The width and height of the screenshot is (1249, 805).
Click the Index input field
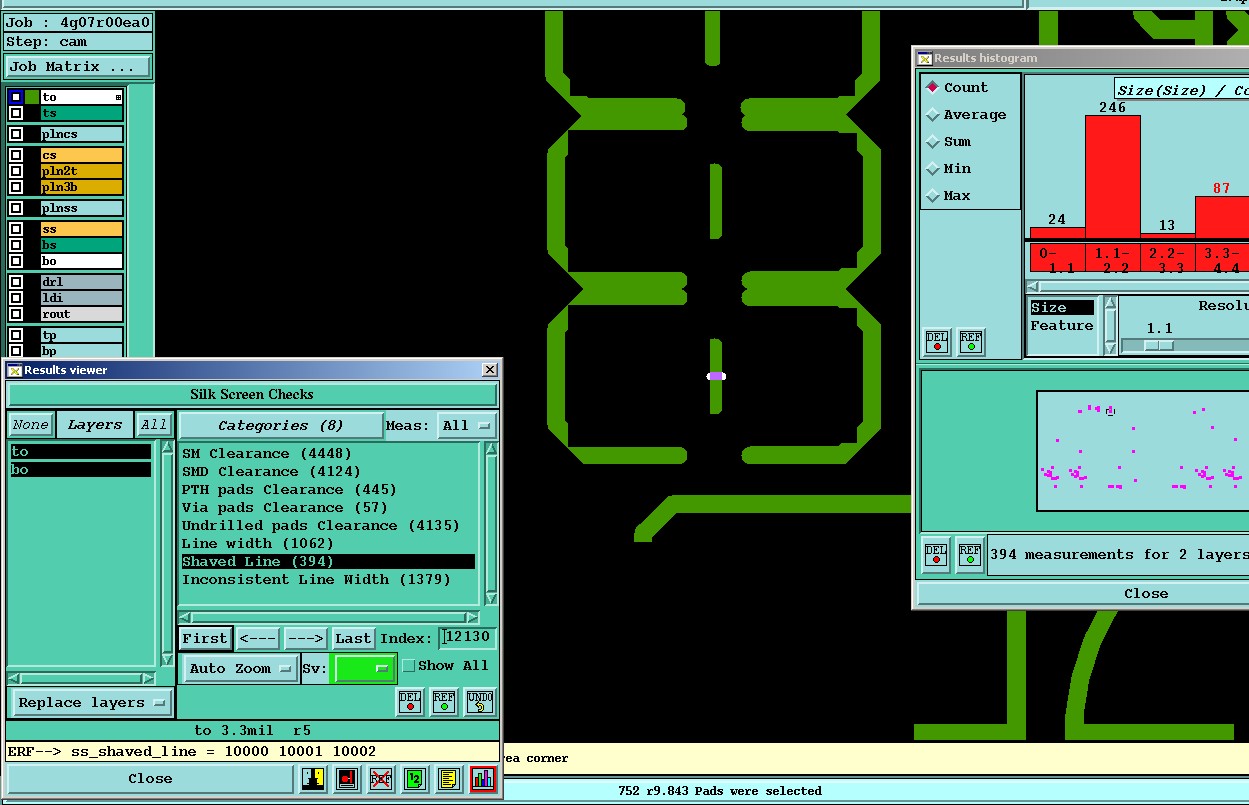[468, 638]
